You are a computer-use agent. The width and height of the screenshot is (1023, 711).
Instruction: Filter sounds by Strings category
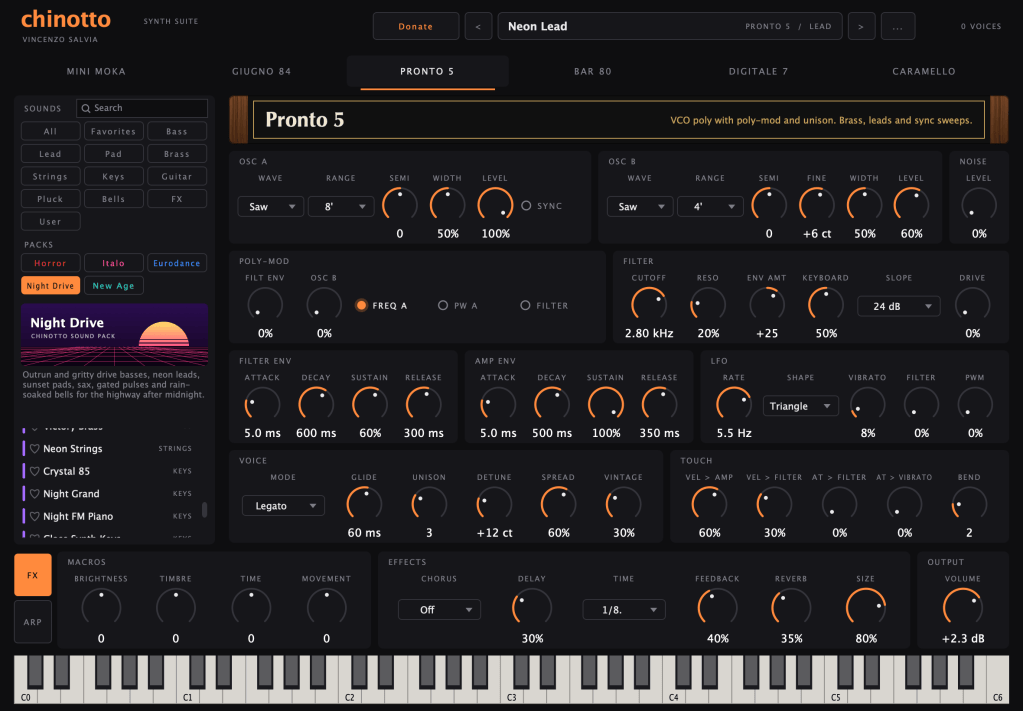tap(50, 176)
